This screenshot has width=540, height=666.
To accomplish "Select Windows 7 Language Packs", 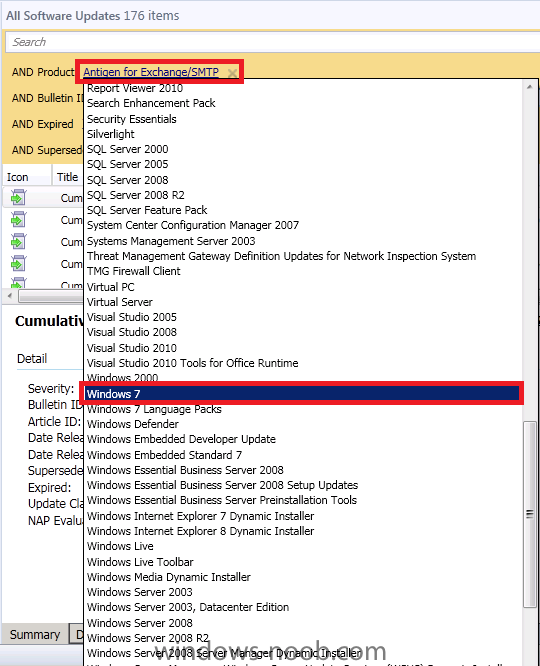I will [154, 409].
